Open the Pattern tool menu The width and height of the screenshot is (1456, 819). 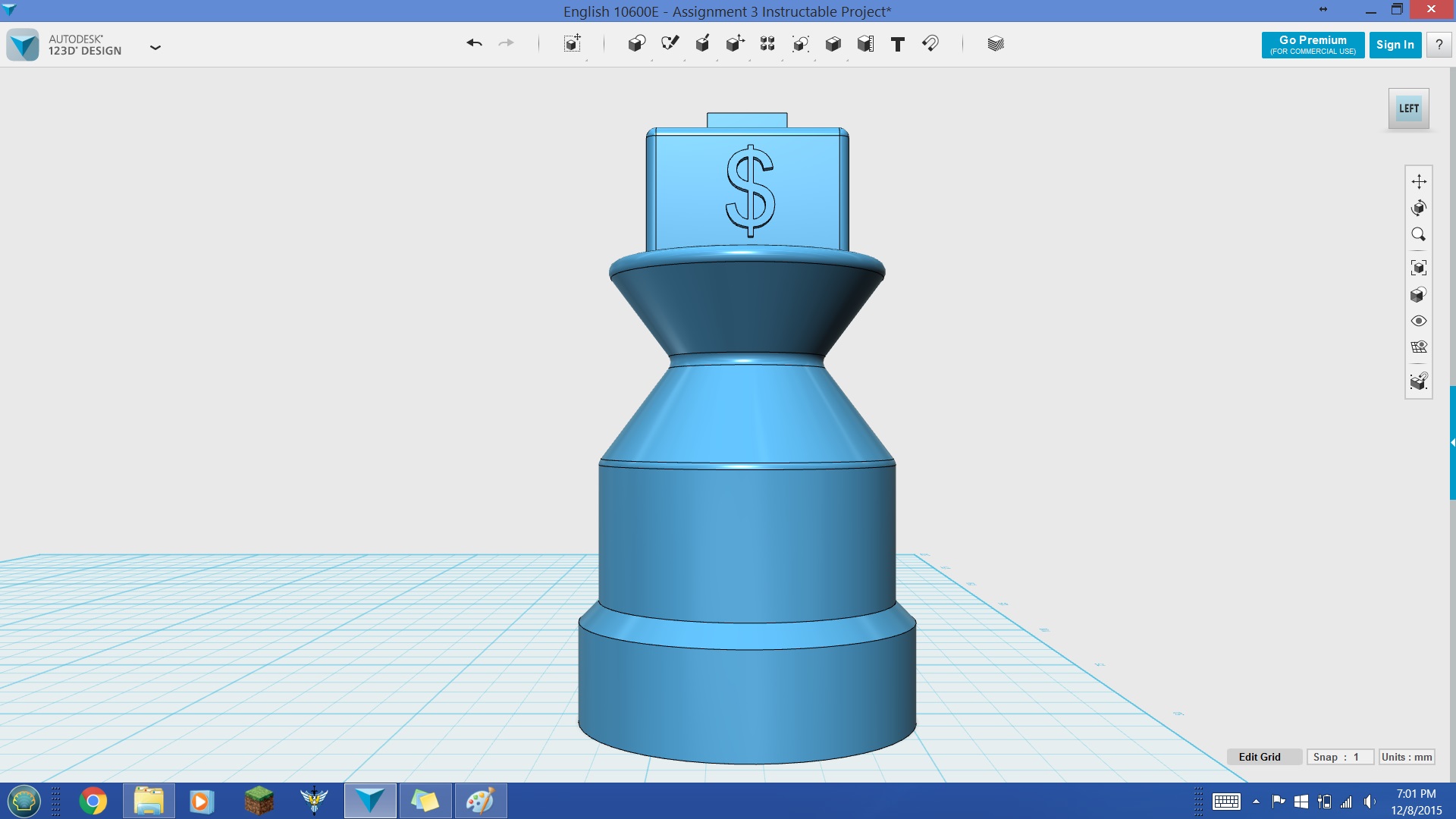click(x=767, y=43)
